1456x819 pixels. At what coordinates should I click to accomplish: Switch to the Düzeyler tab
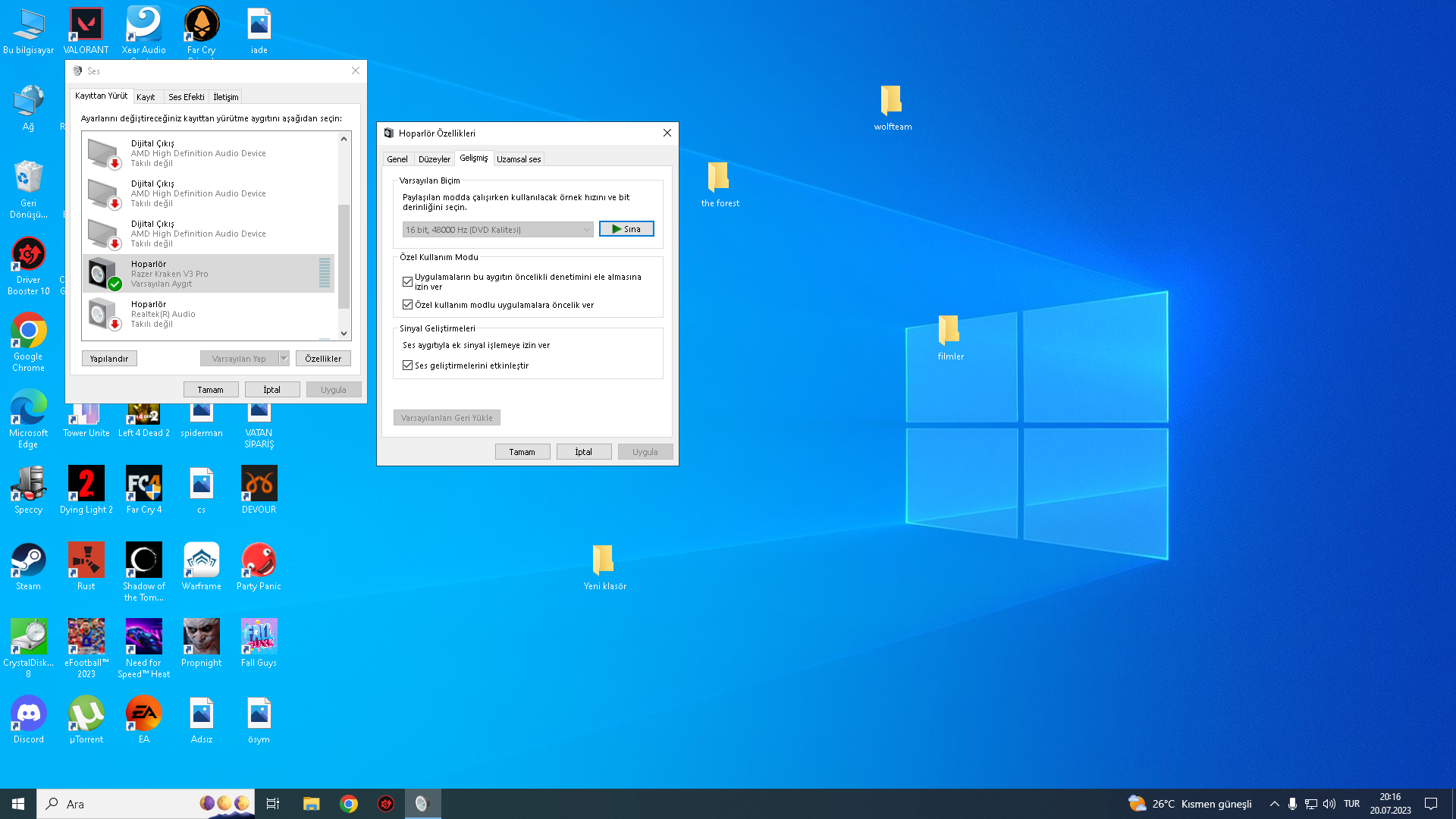pos(435,159)
